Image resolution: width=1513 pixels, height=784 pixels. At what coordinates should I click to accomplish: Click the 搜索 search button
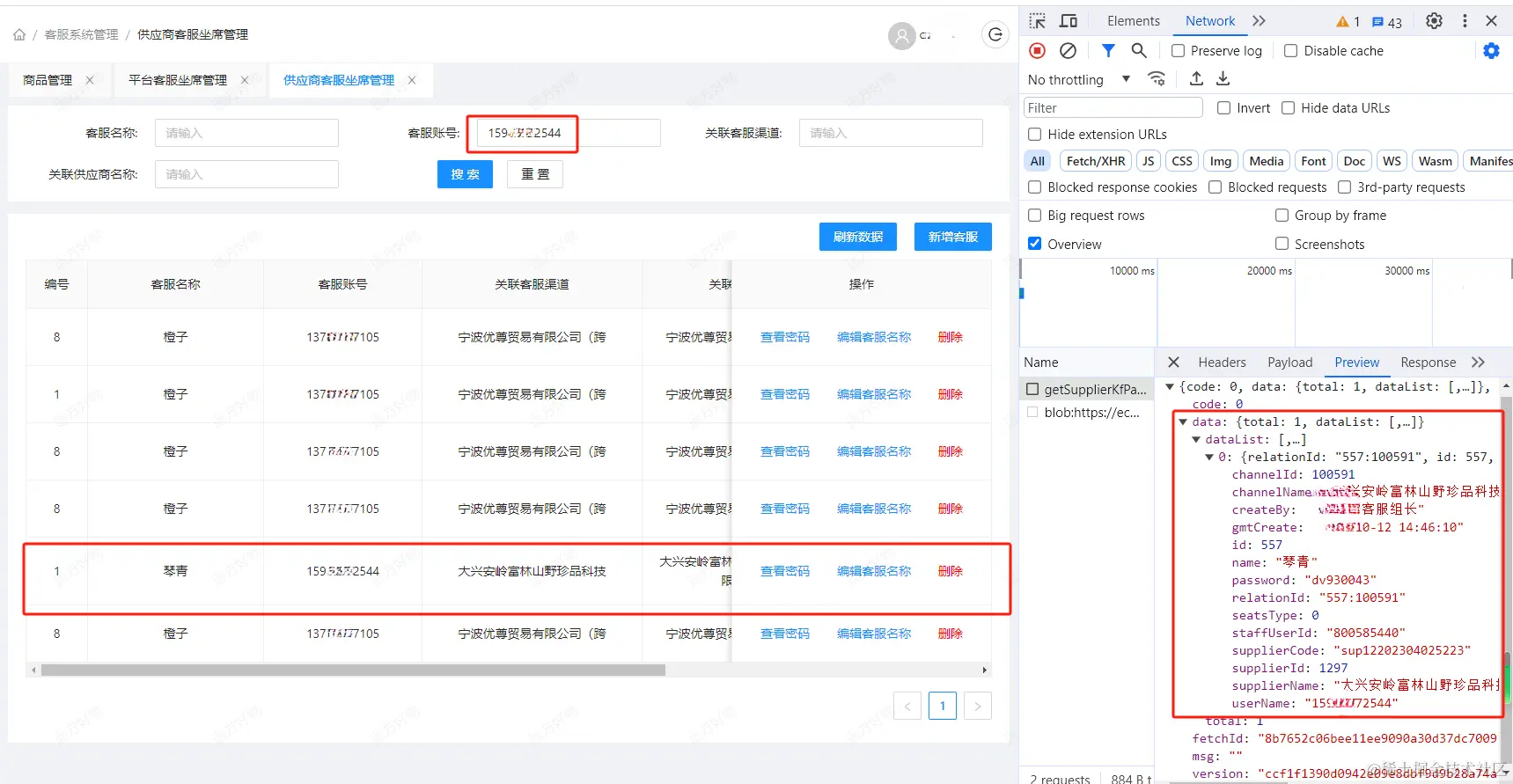[x=465, y=174]
